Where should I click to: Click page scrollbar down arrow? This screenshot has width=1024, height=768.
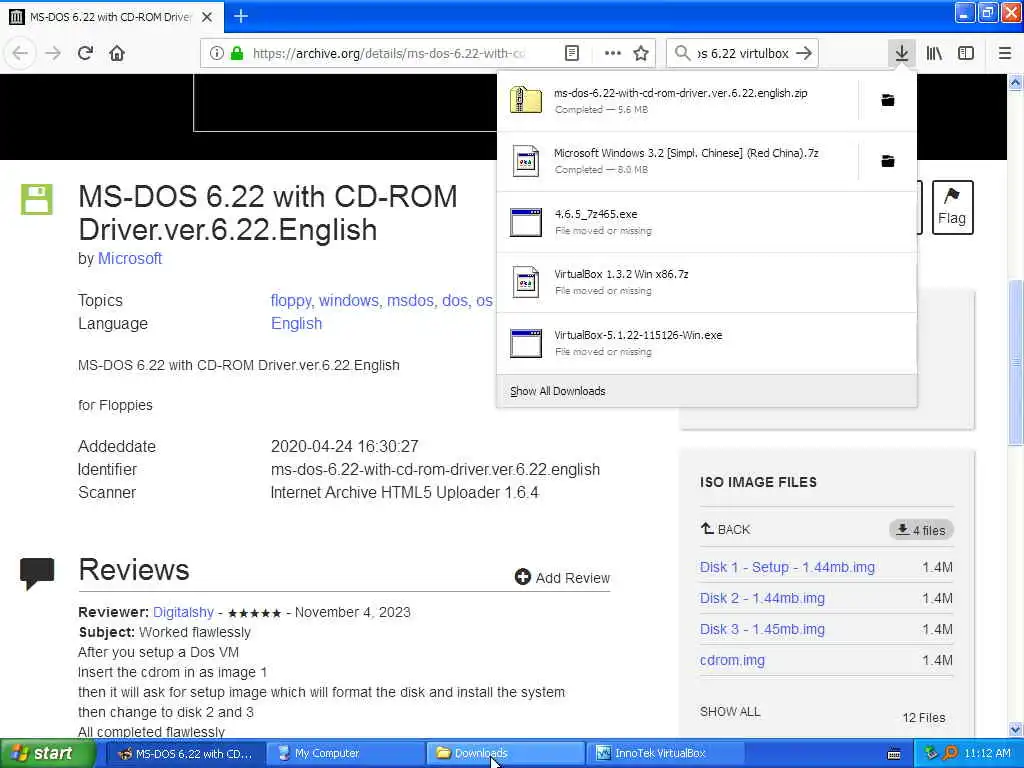point(1015,729)
